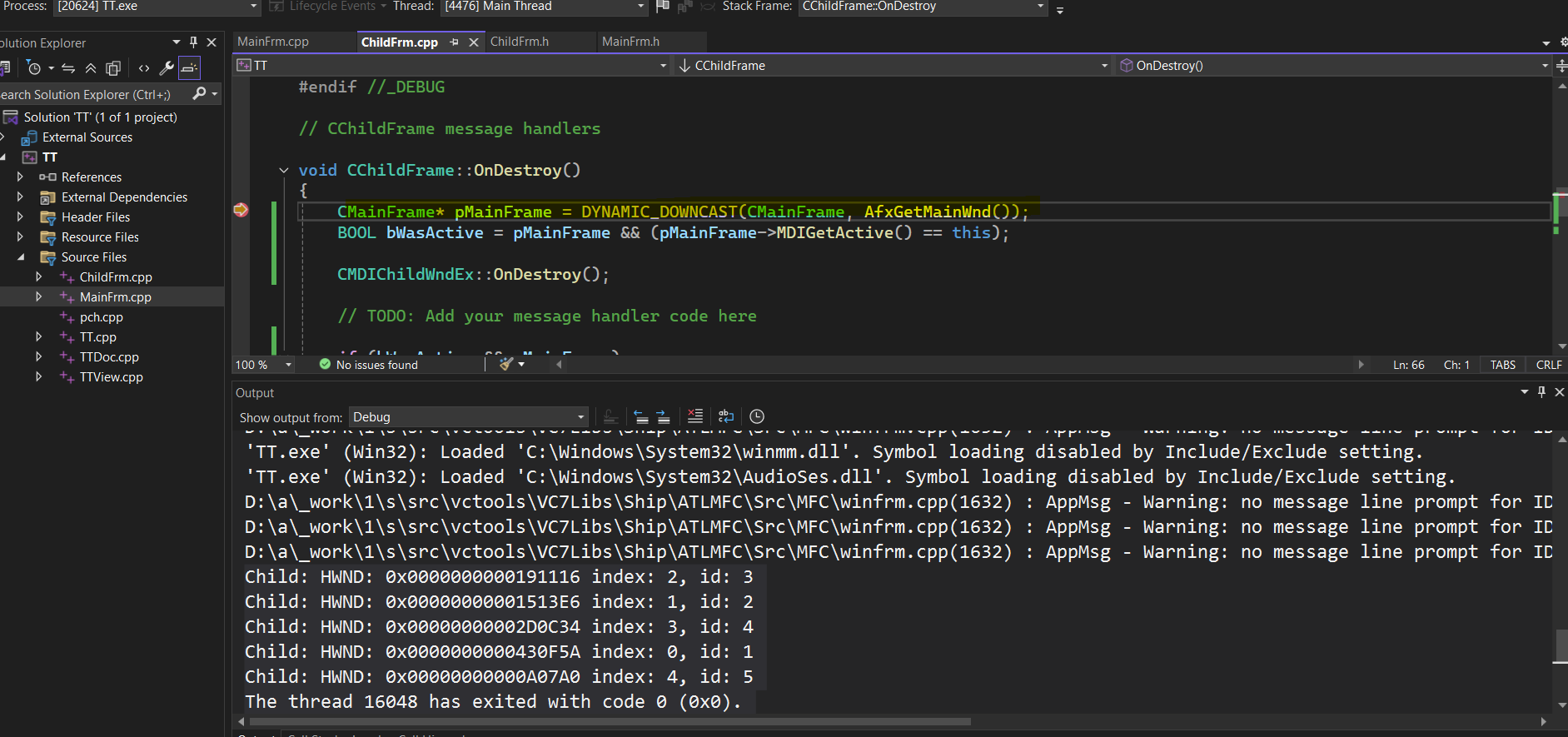
Task: Open the Pending Changes Filter clock icon
Action: [x=34, y=68]
